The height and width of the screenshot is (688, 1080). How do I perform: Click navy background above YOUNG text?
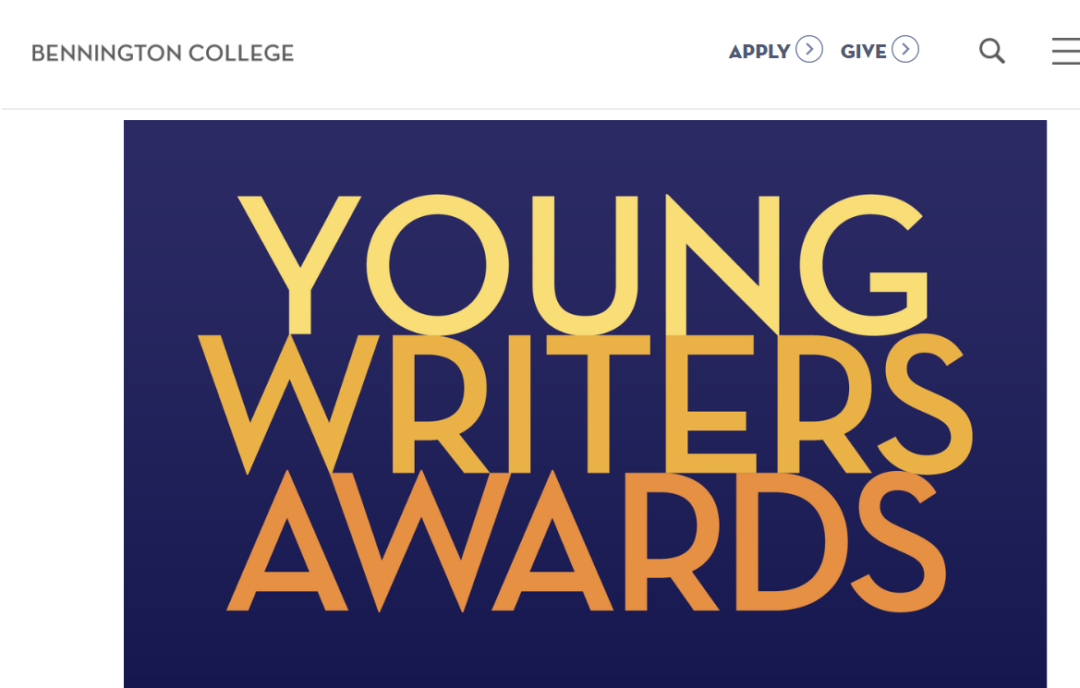[x=585, y=156]
